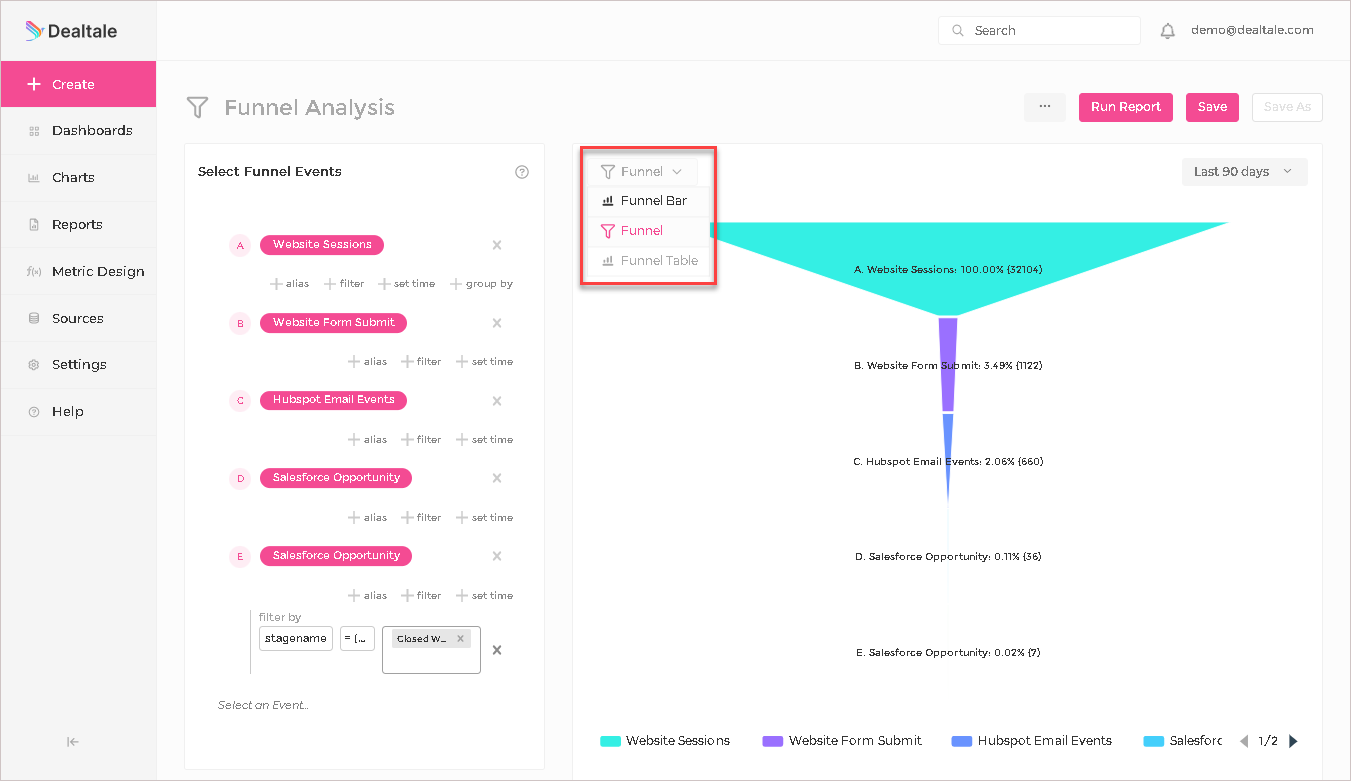Collapse the sidebar with the arrow icon
Screen dimensions: 1351x781
[73, 742]
